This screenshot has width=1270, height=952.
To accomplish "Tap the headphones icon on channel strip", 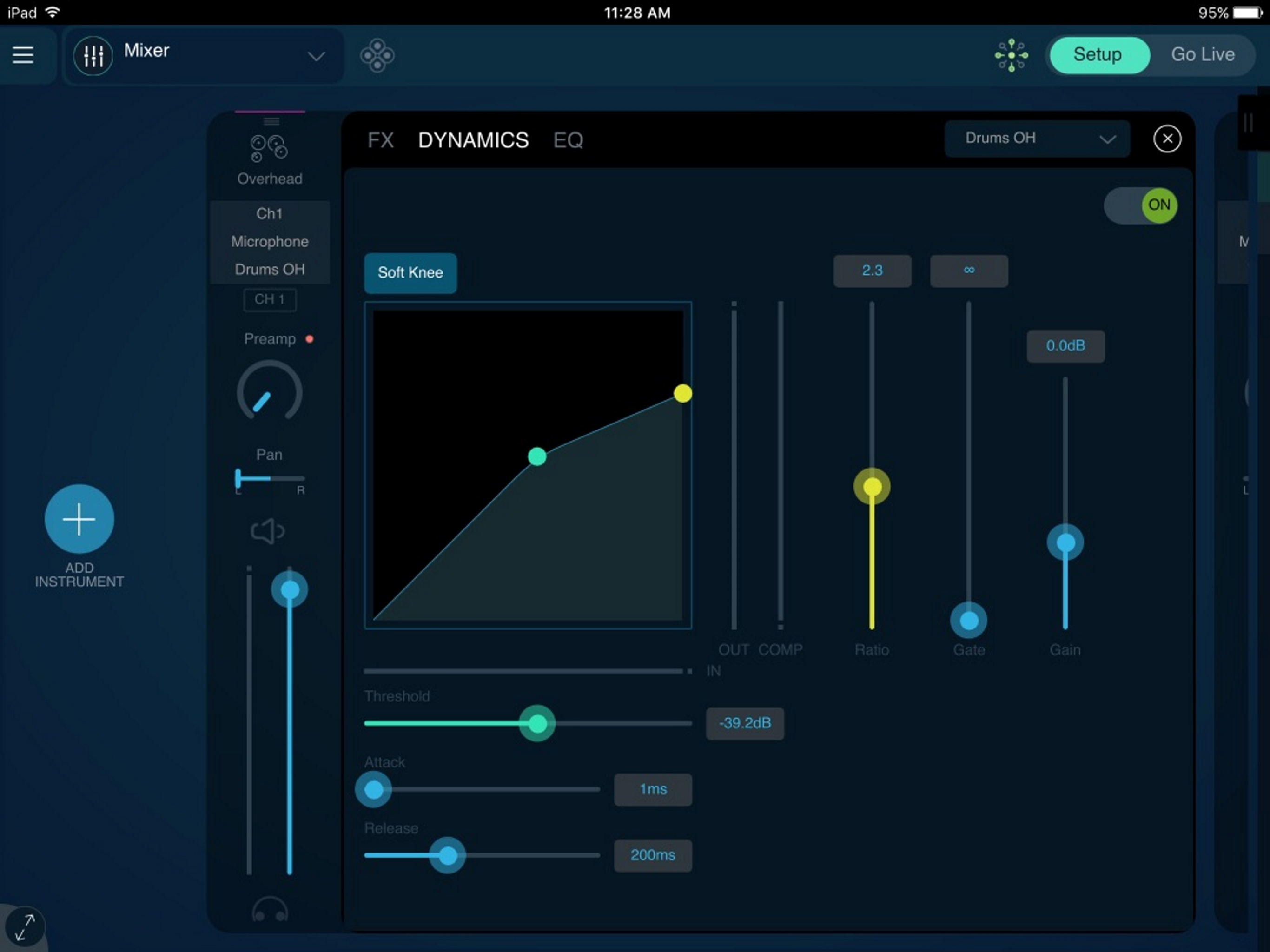I will click(x=269, y=910).
